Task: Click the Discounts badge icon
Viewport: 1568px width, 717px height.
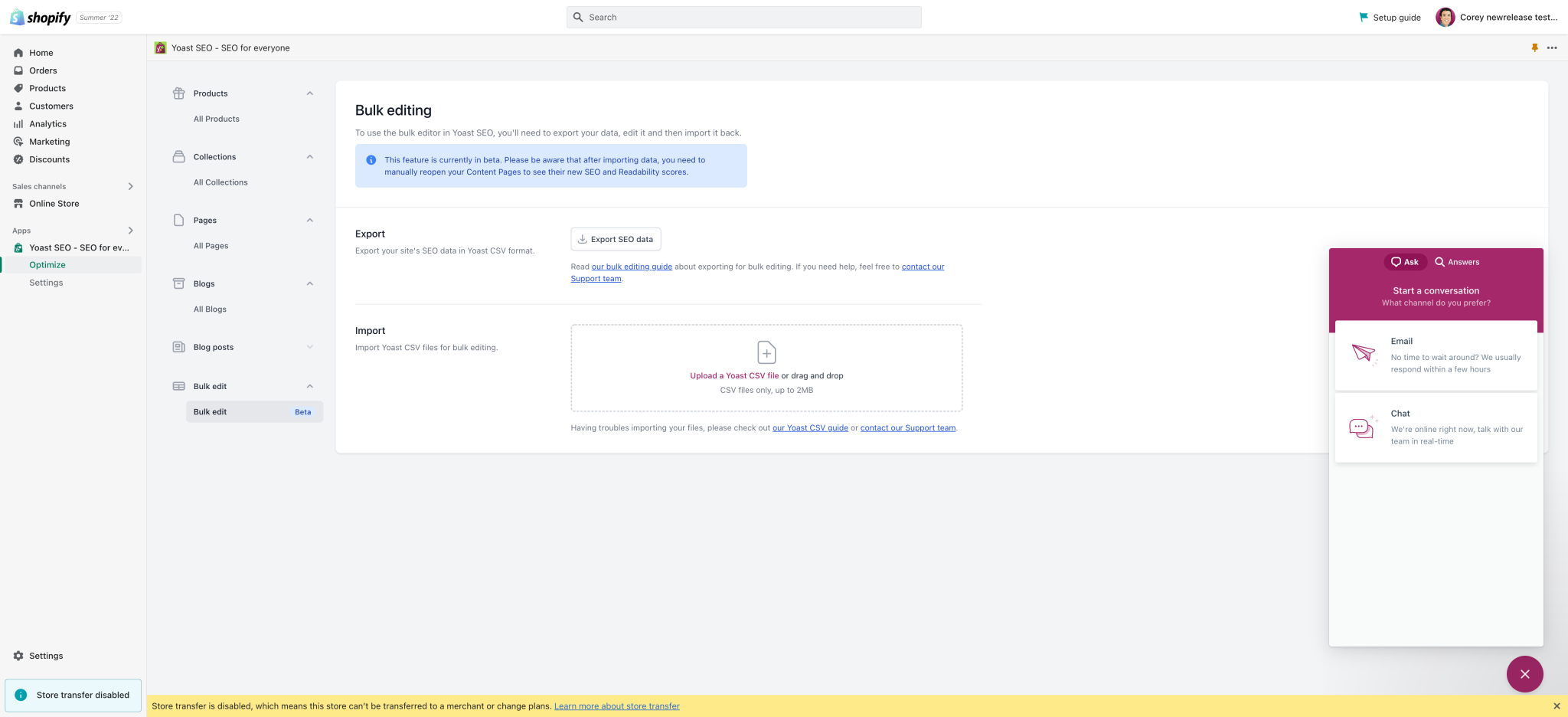Action: [x=18, y=159]
